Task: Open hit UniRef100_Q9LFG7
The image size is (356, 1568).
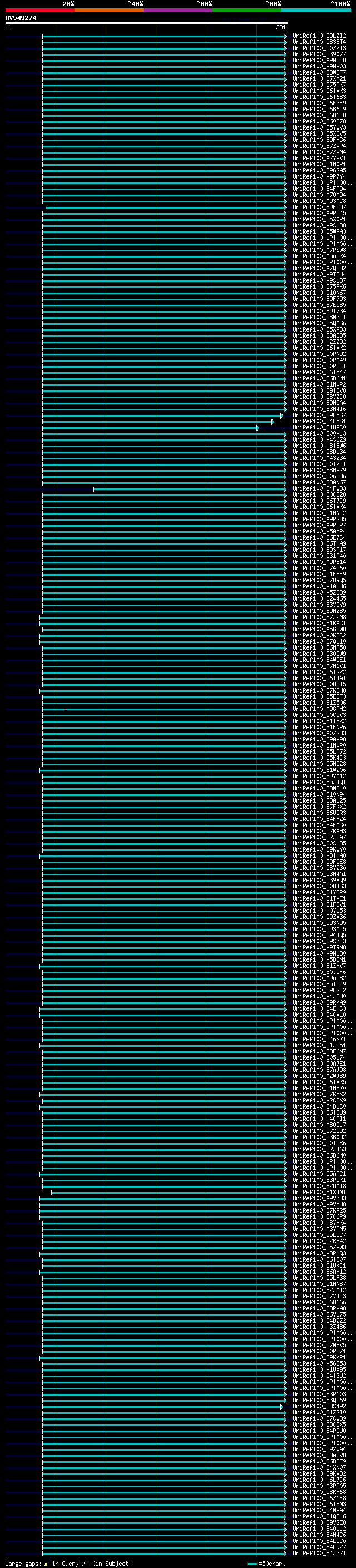Action: 319,415
